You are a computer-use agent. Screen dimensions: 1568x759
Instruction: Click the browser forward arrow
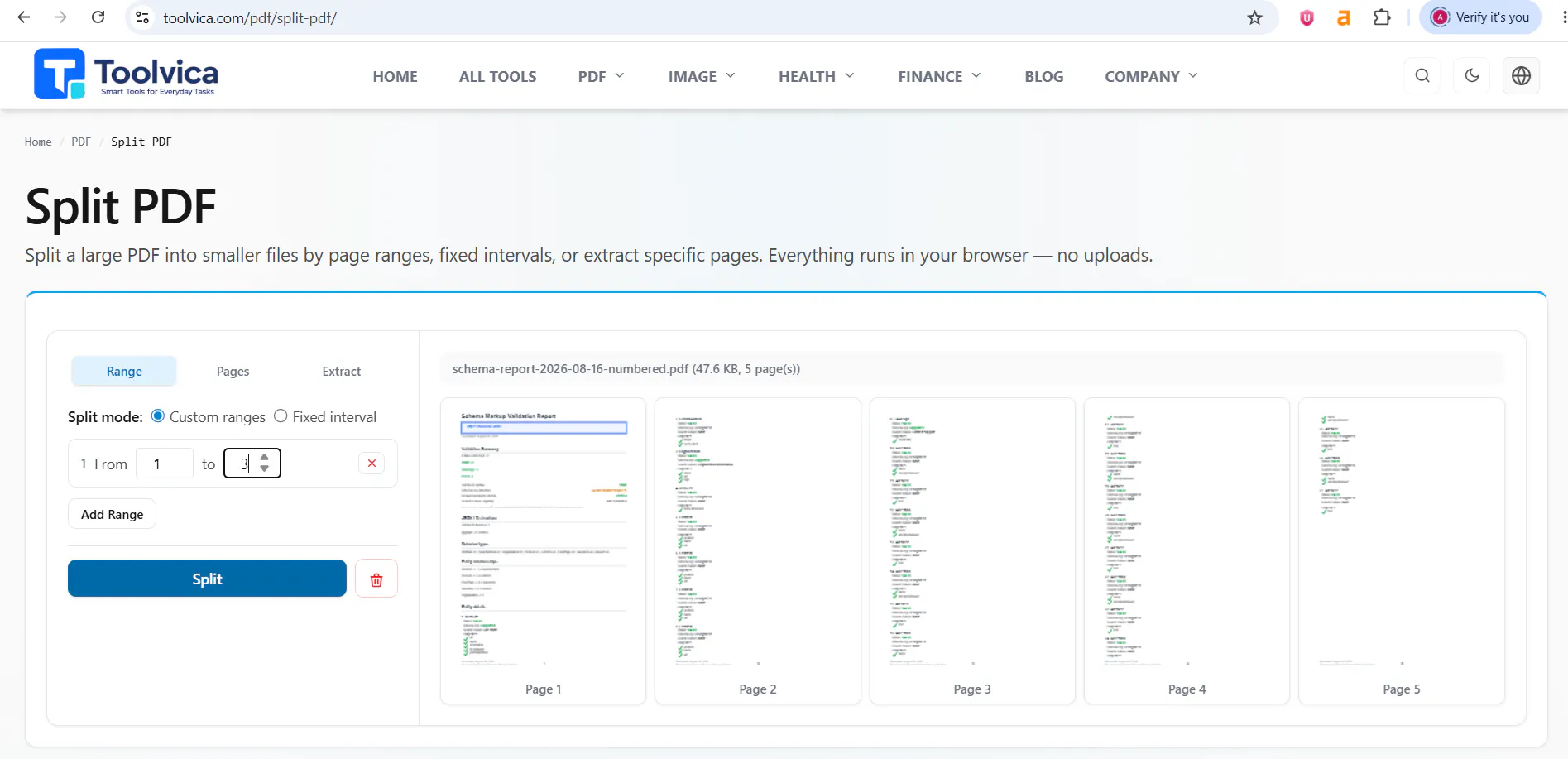pyautogui.click(x=60, y=17)
